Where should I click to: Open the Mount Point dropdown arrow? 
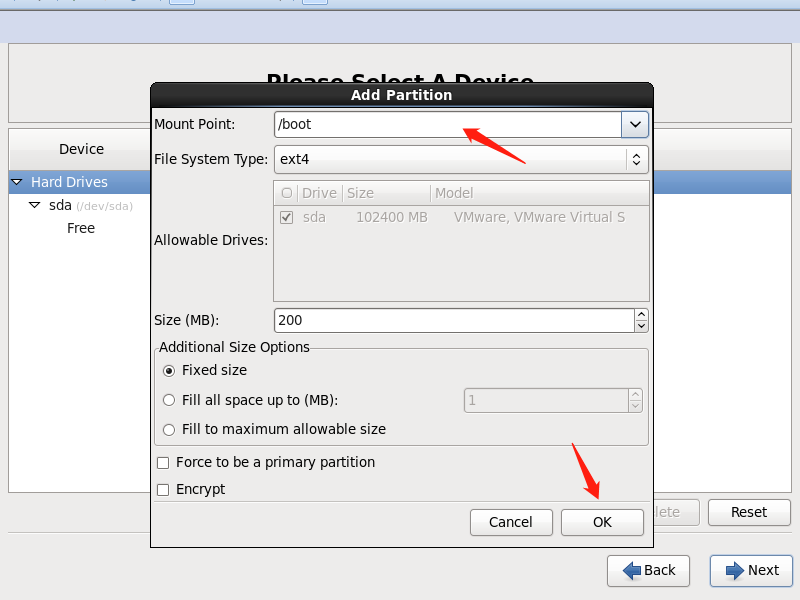coord(635,124)
